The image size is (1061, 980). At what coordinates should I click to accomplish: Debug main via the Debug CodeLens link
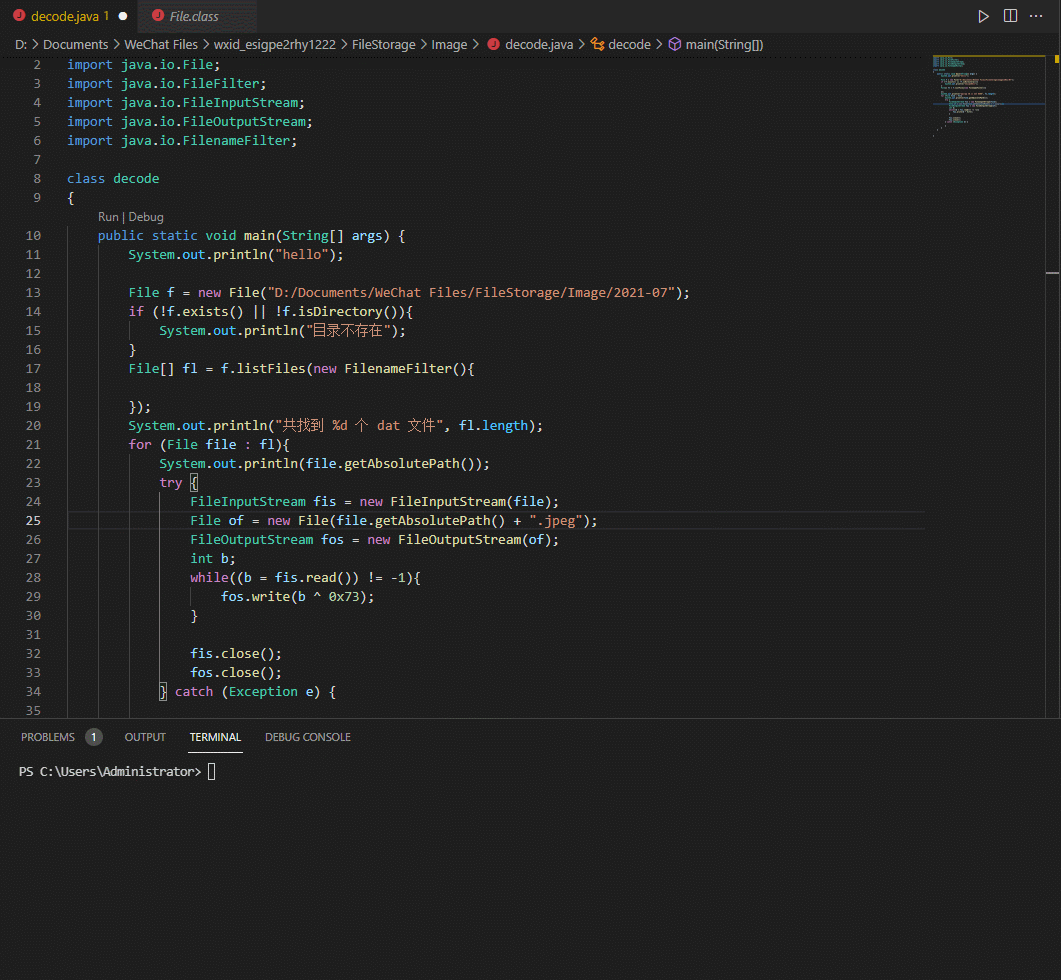(146, 216)
